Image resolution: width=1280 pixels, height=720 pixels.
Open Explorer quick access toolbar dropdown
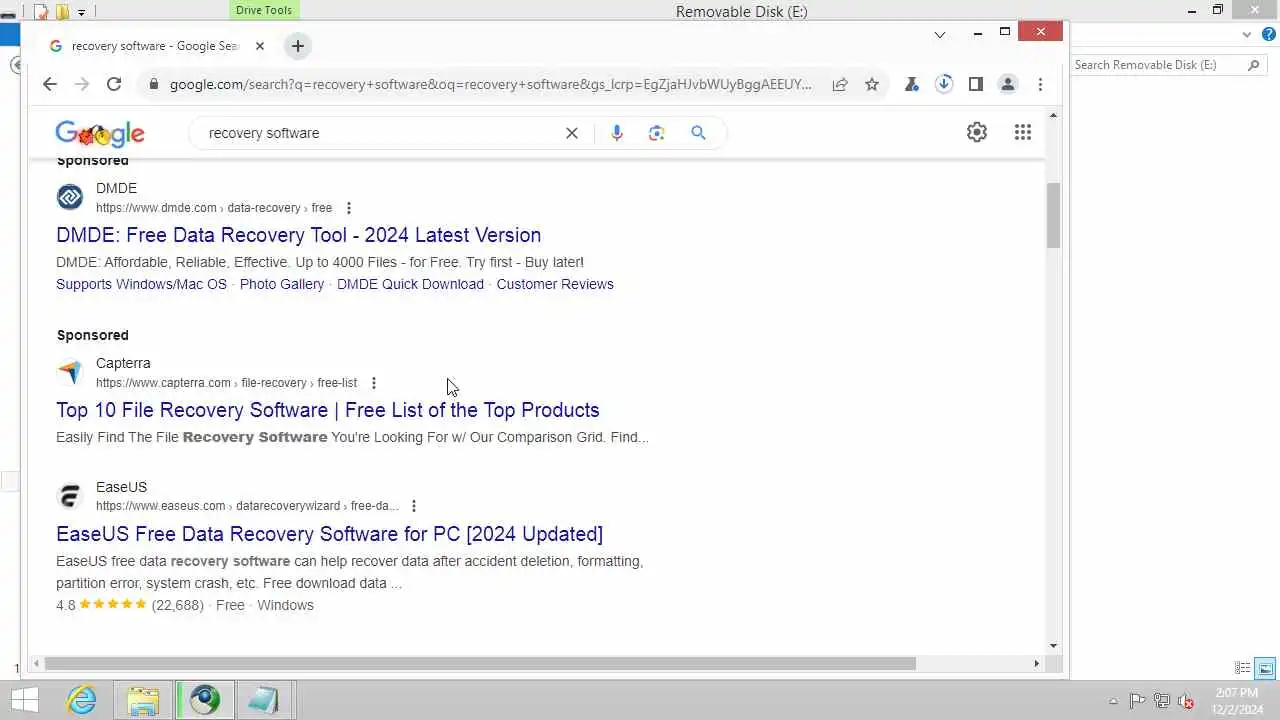click(82, 12)
